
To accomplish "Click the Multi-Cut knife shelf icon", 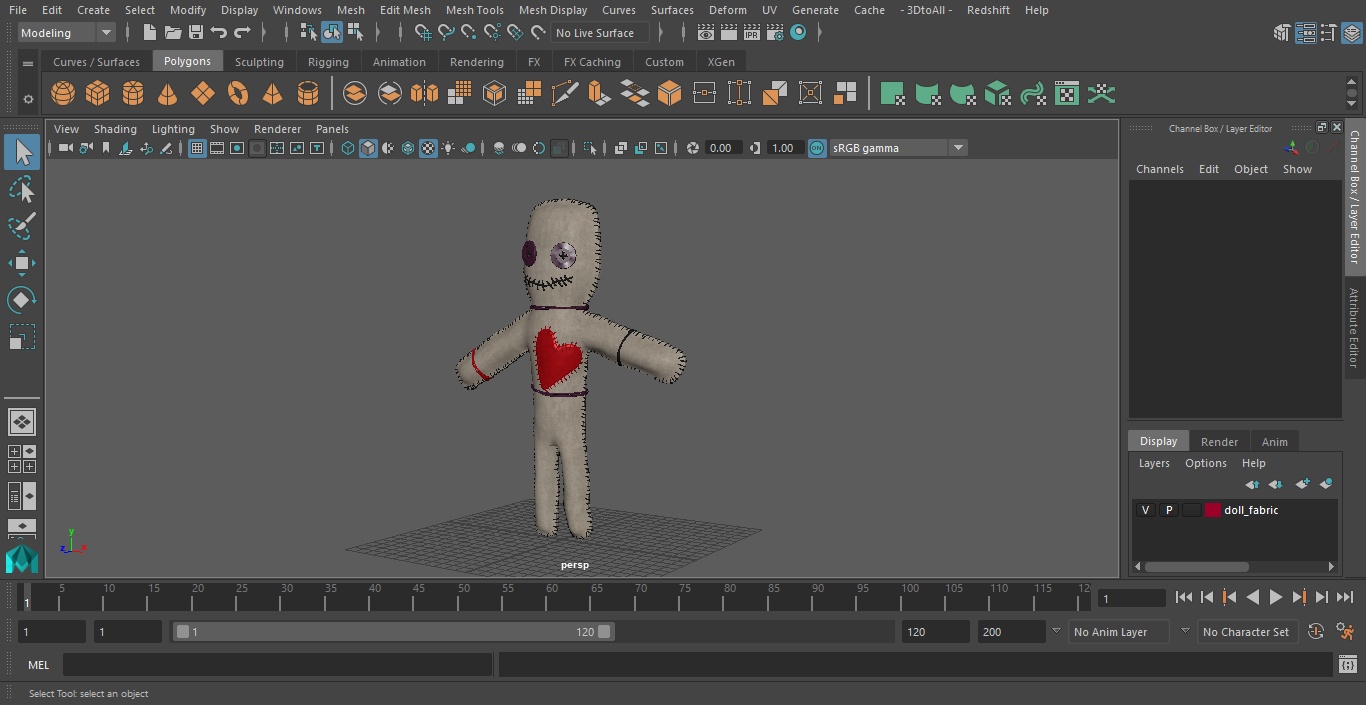I will coord(564,94).
